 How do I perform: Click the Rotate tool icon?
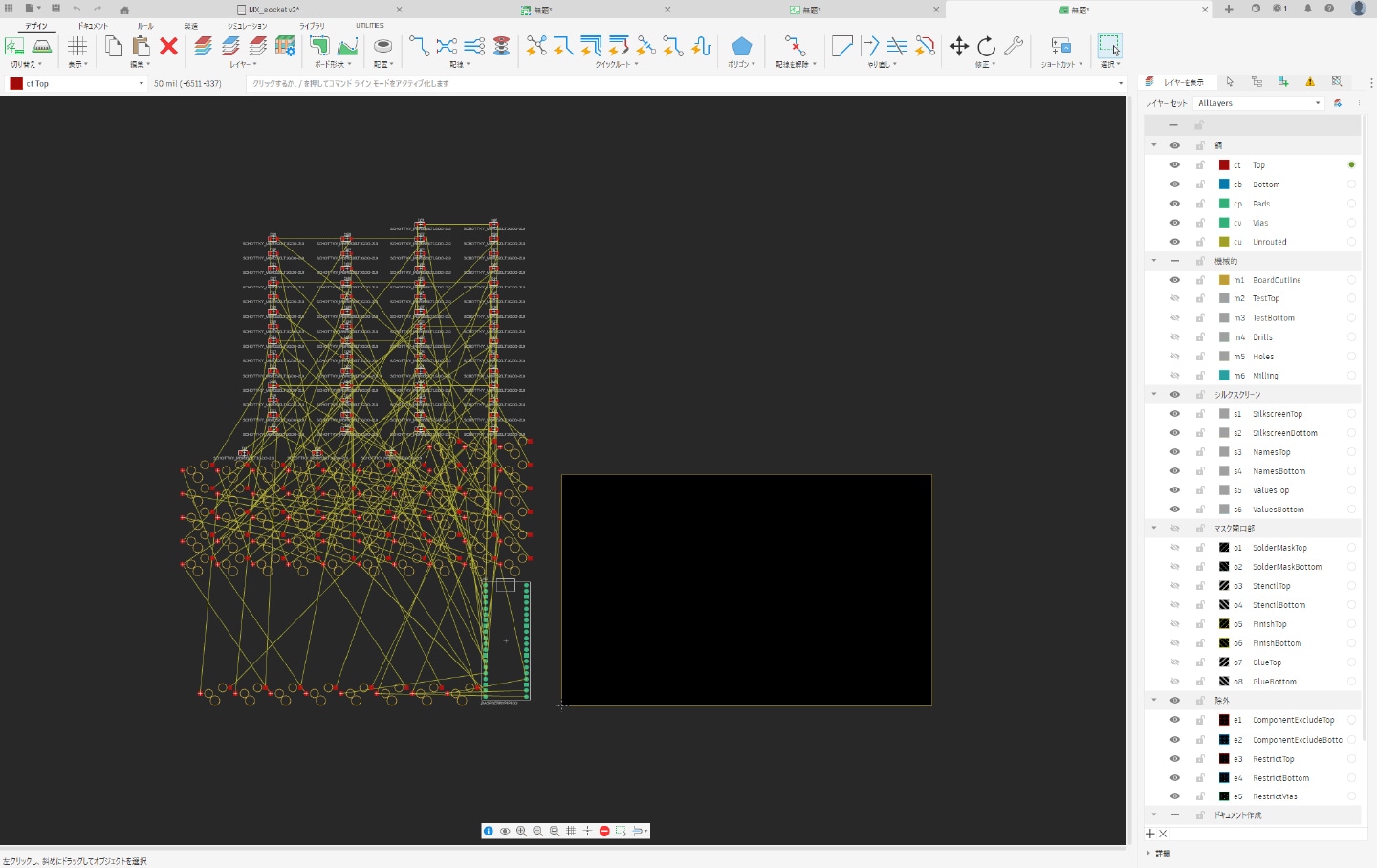click(x=986, y=46)
